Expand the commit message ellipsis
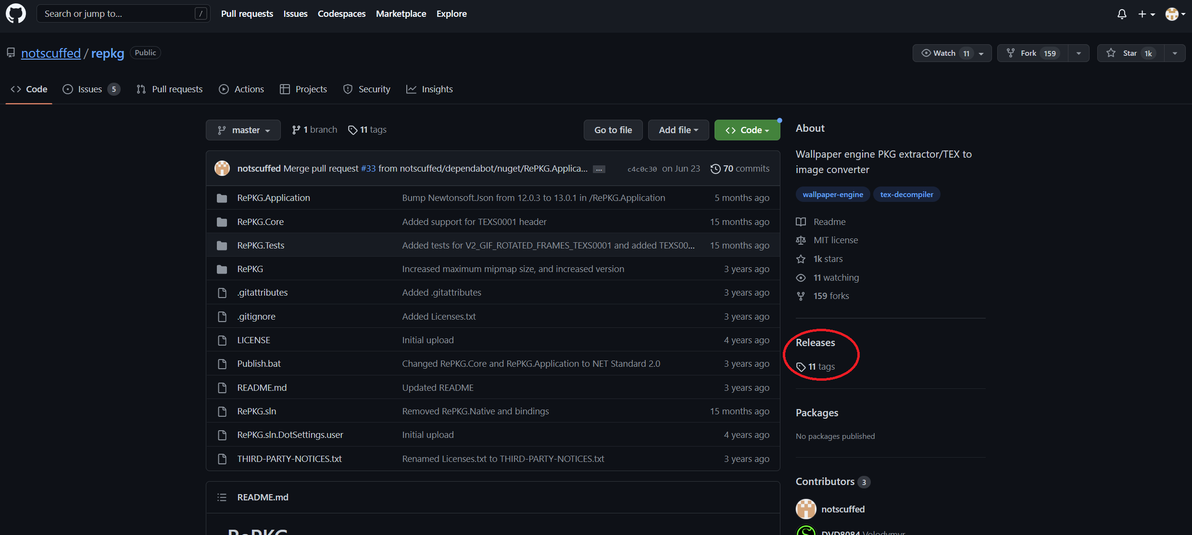1192x535 pixels. pyautogui.click(x=599, y=169)
